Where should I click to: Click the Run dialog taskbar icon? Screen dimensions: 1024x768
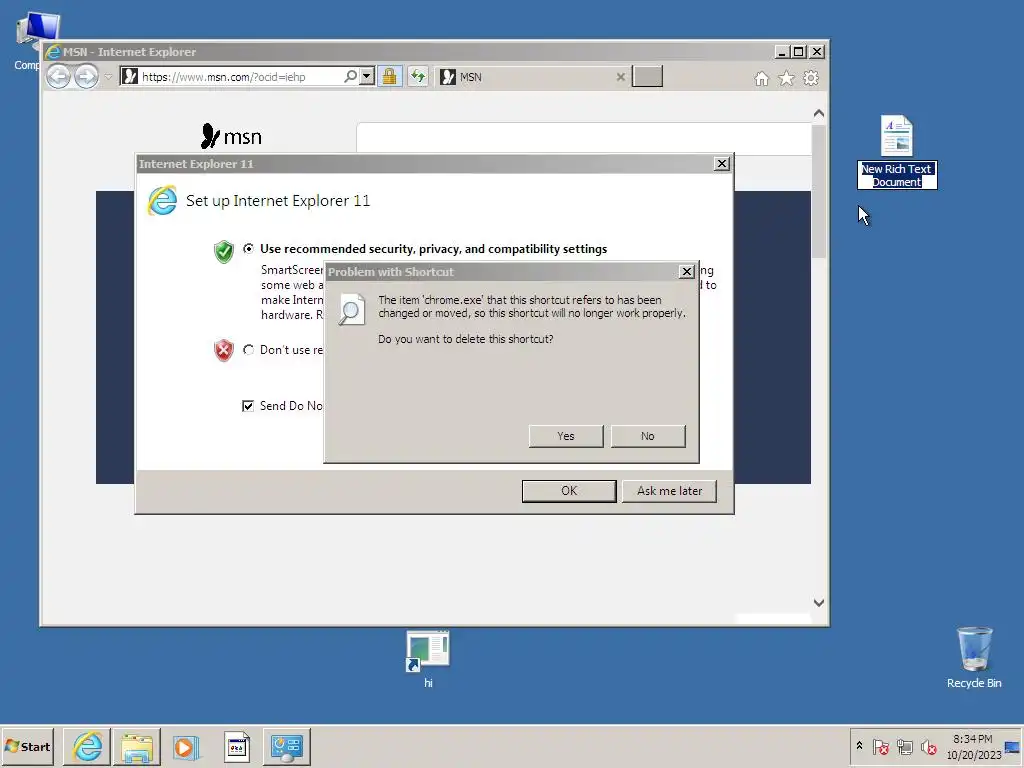click(x=237, y=746)
